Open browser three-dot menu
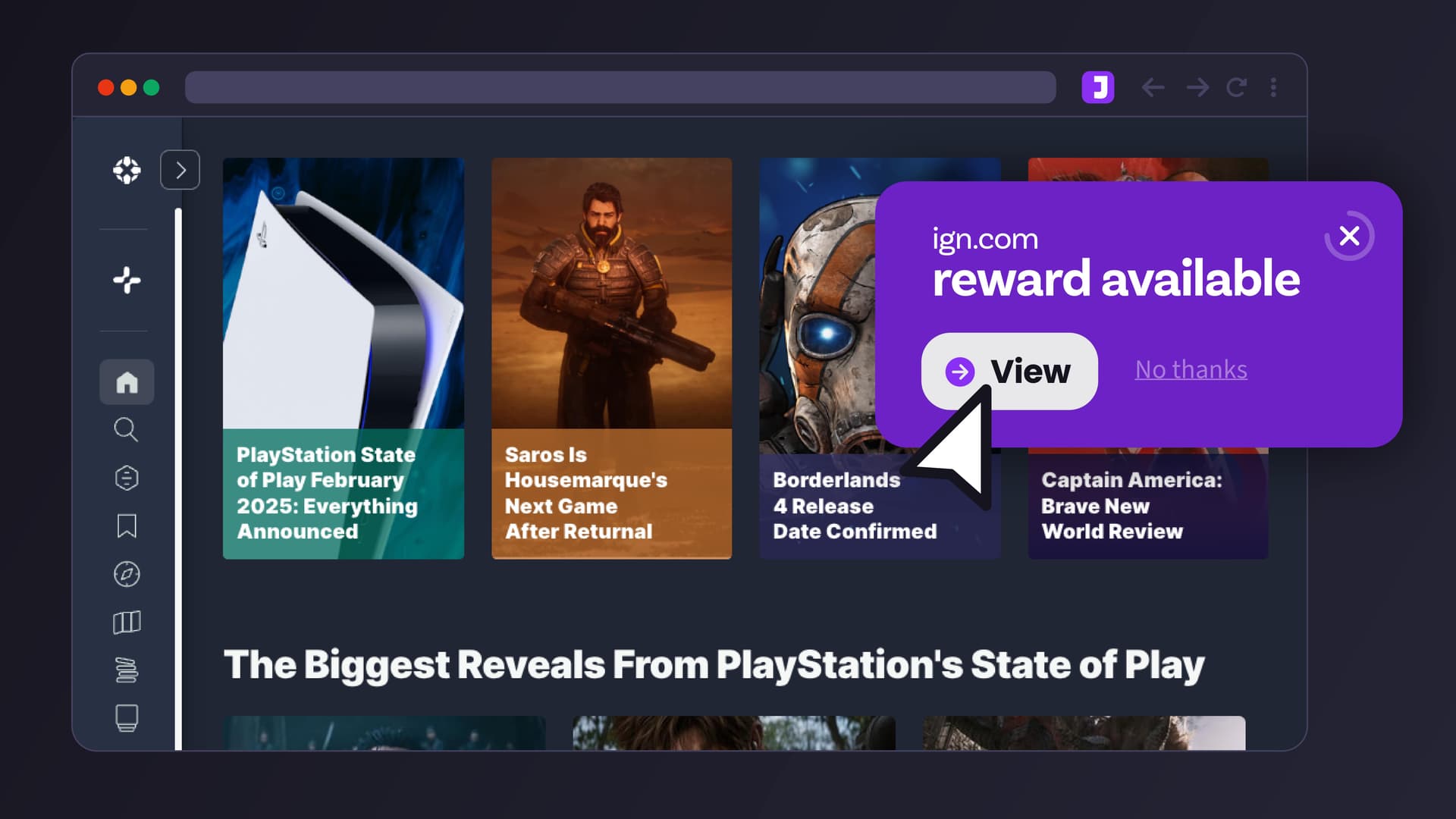Image resolution: width=1456 pixels, height=819 pixels. click(1274, 87)
